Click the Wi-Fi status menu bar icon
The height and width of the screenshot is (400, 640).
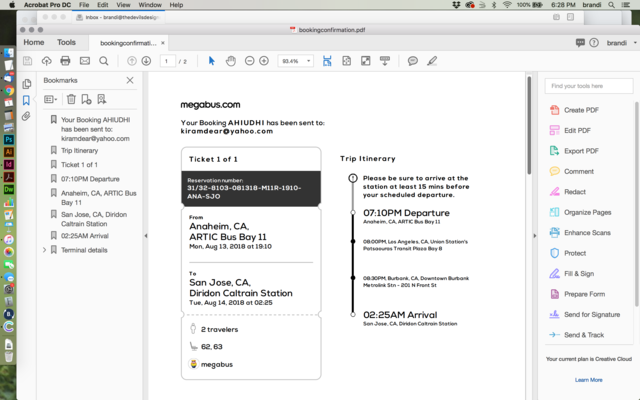click(507, 5)
